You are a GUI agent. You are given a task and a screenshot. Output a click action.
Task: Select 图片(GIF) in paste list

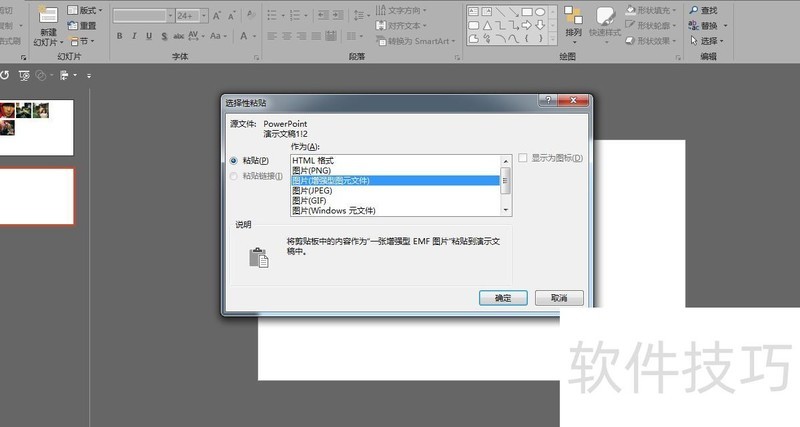point(395,200)
